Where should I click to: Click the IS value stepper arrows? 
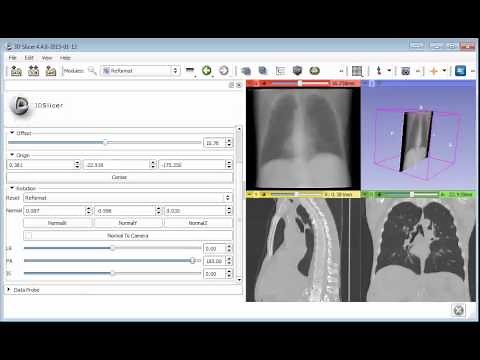point(229,274)
